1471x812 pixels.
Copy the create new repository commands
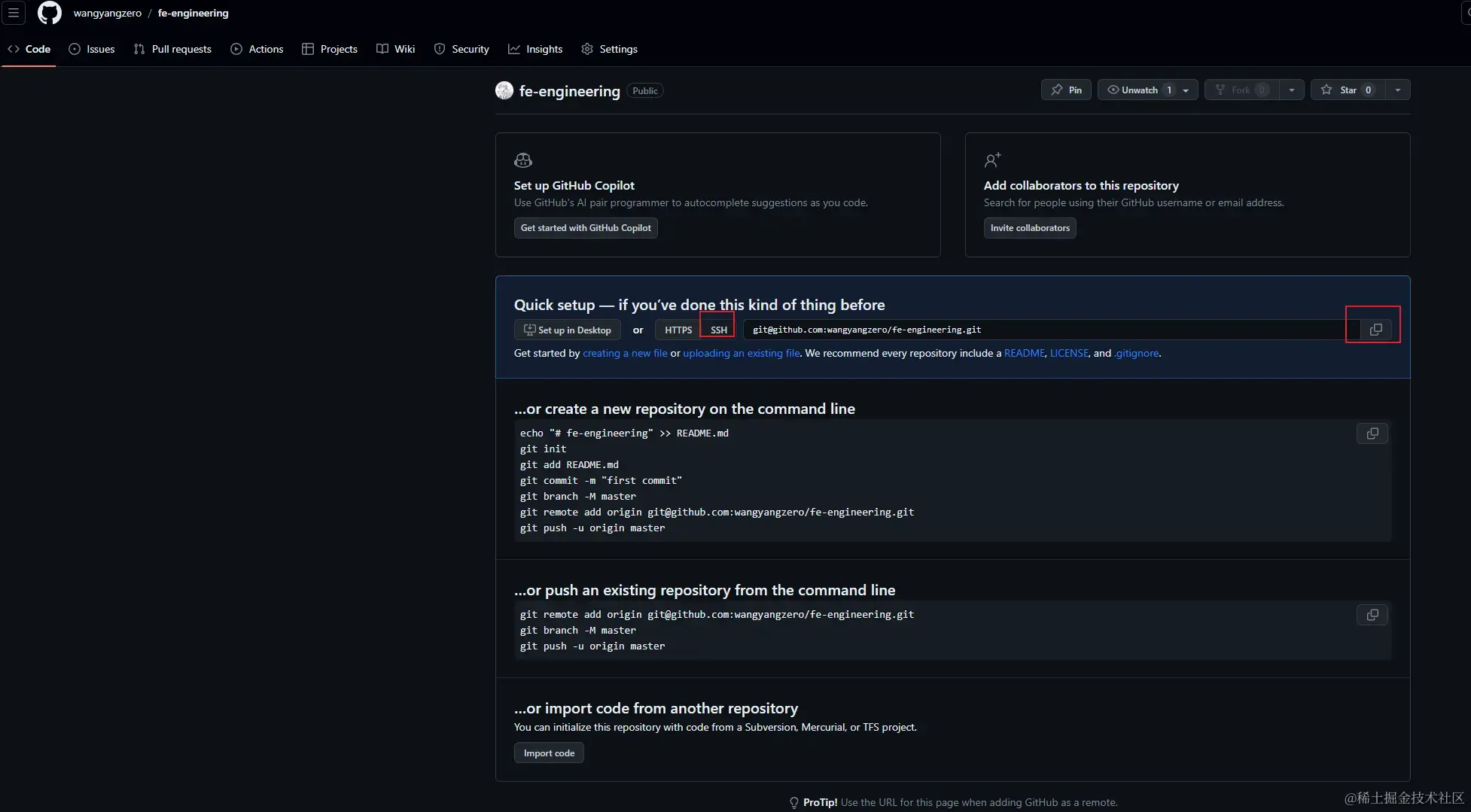pyautogui.click(x=1372, y=433)
